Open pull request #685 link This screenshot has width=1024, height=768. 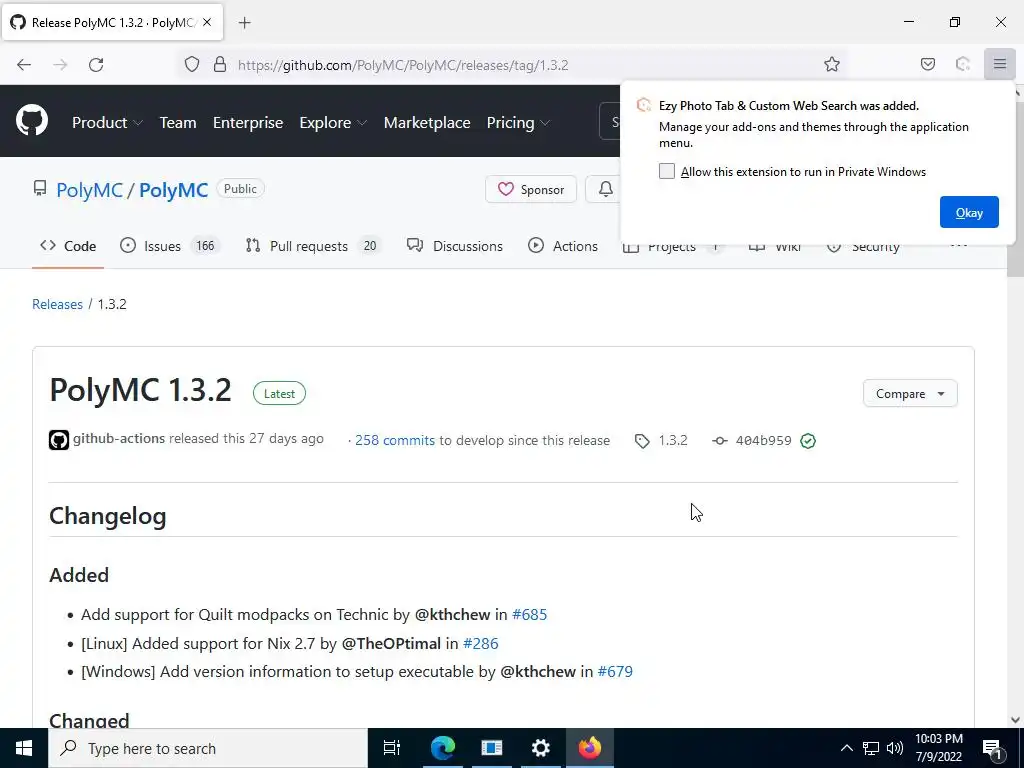click(x=530, y=615)
